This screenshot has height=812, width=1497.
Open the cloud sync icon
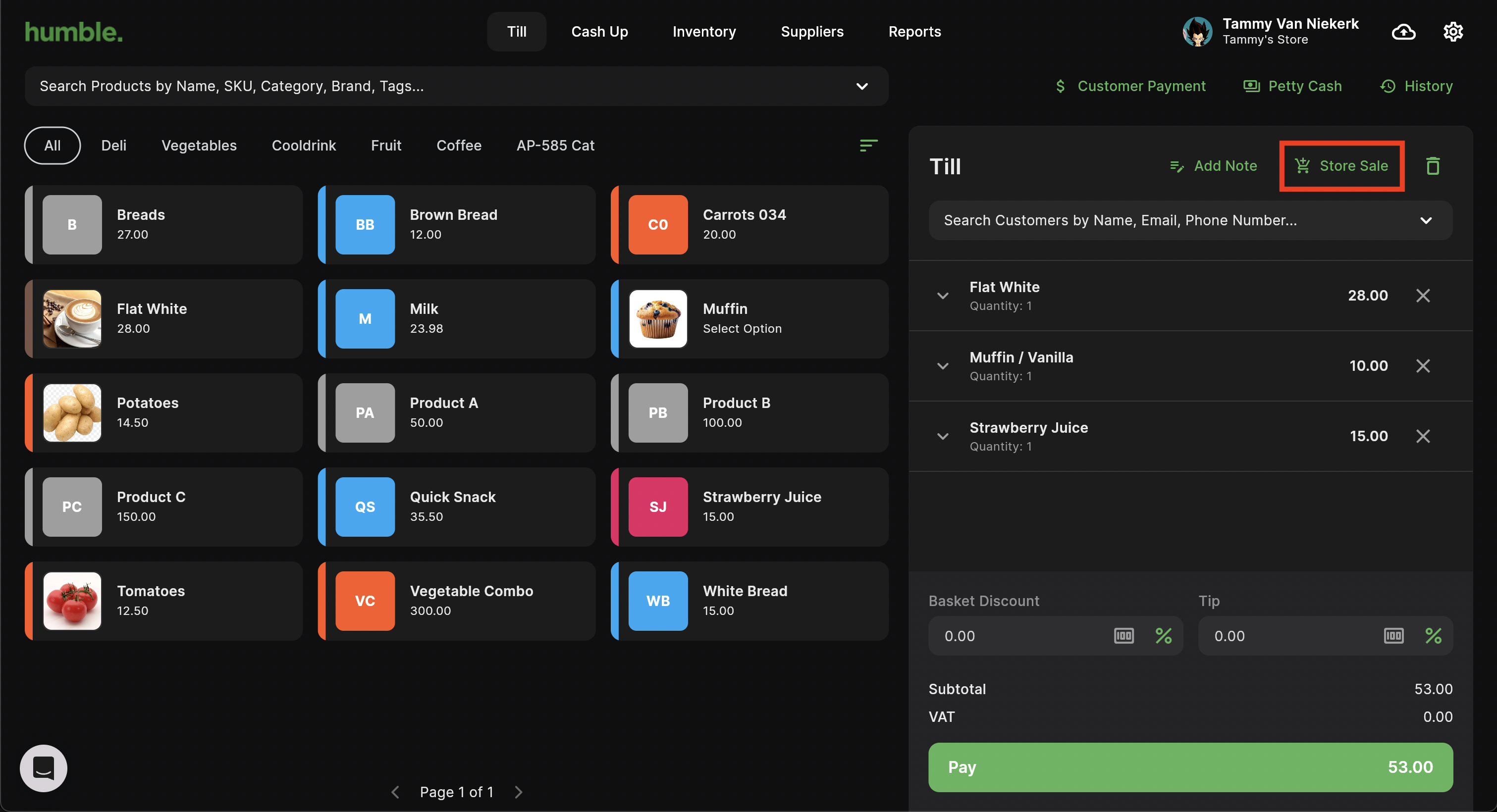[1403, 31]
